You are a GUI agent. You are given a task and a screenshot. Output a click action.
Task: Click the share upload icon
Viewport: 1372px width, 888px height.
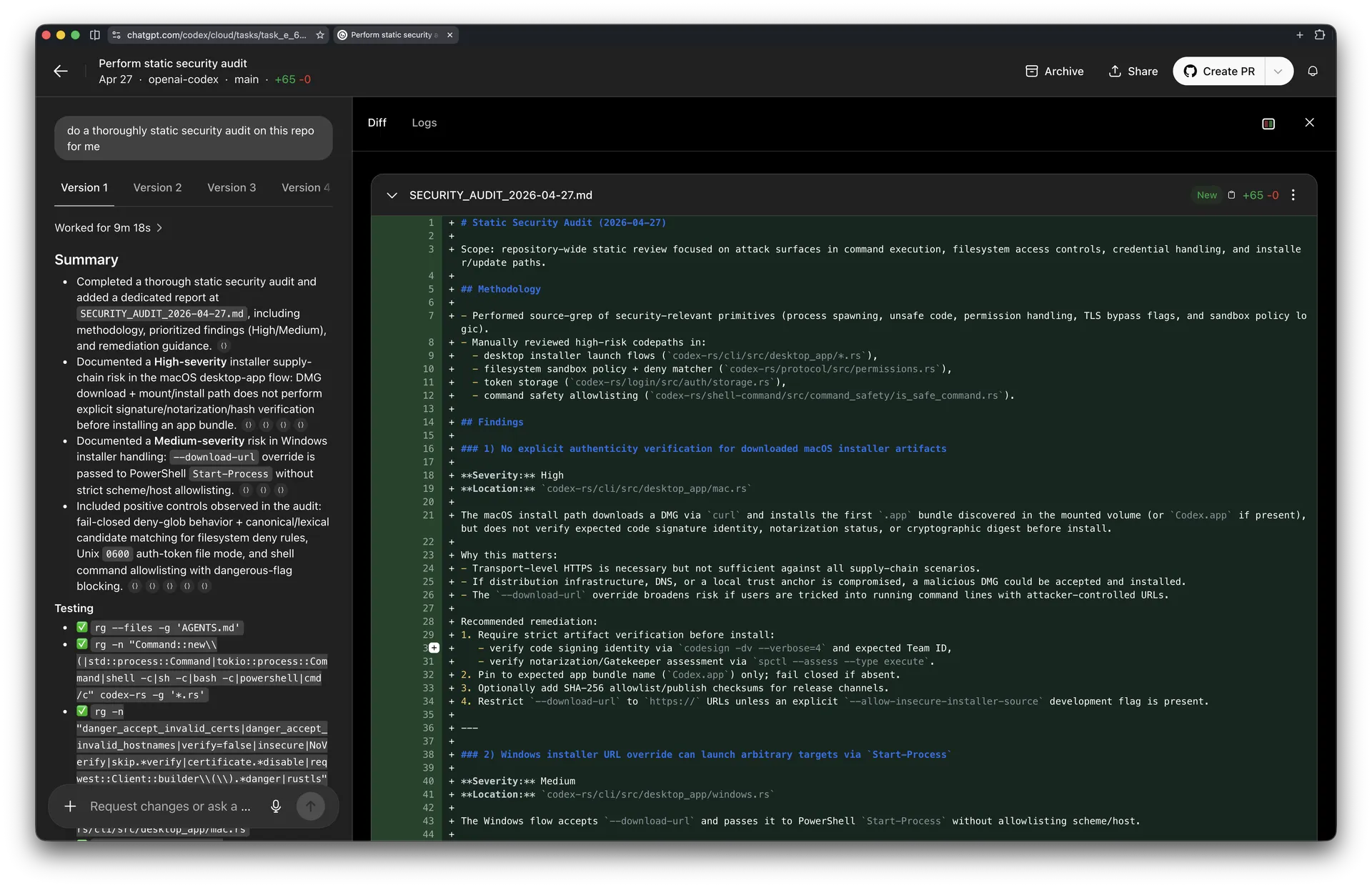pos(1115,71)
